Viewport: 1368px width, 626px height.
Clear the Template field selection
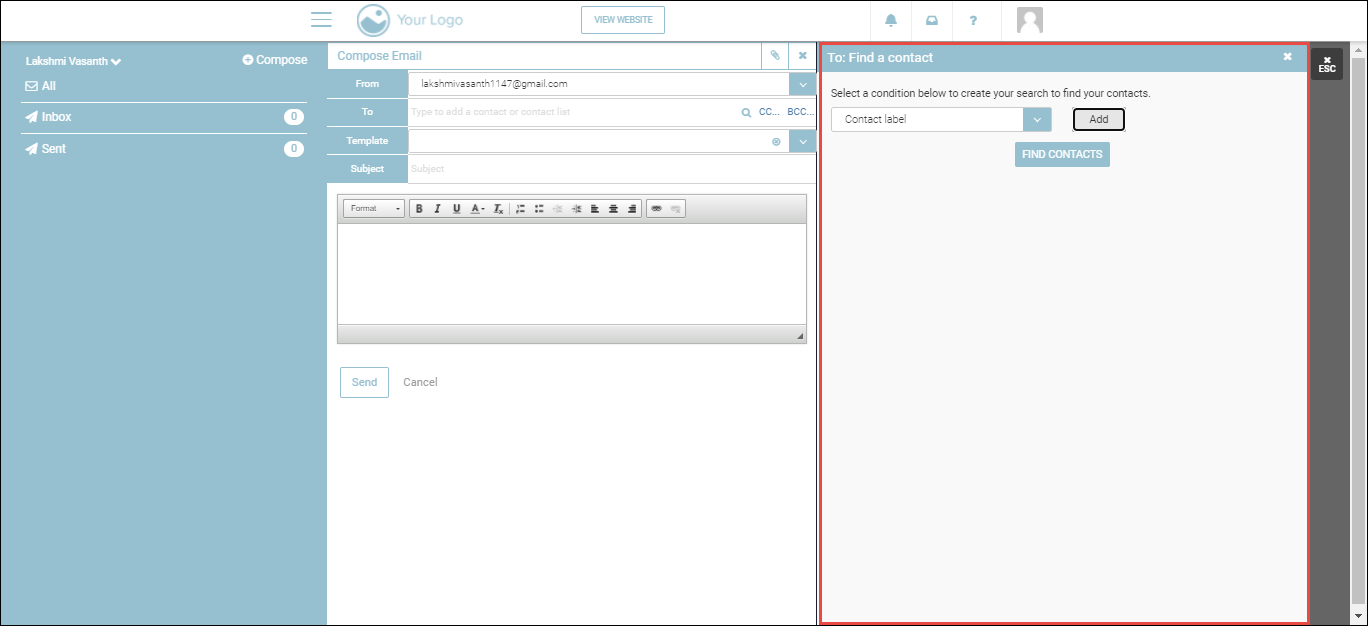pos(776,142)
